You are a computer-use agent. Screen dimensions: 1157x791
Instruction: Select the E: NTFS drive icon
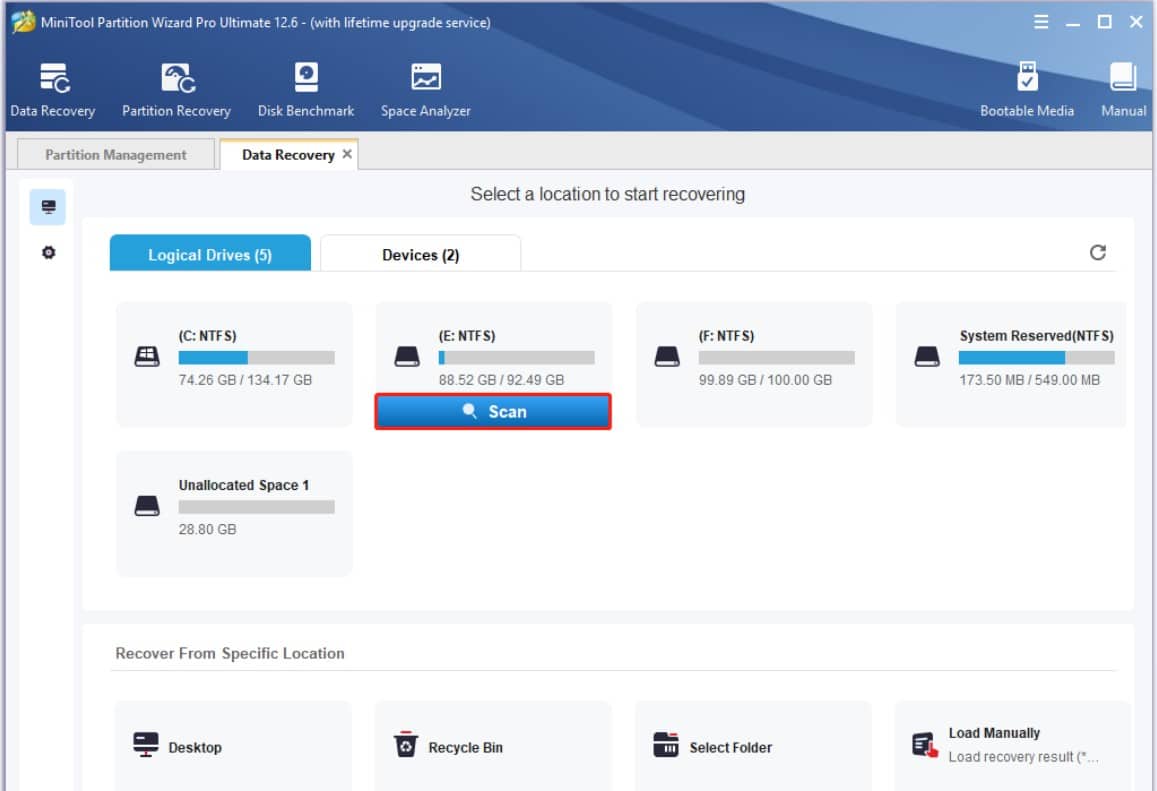(407, 357)
